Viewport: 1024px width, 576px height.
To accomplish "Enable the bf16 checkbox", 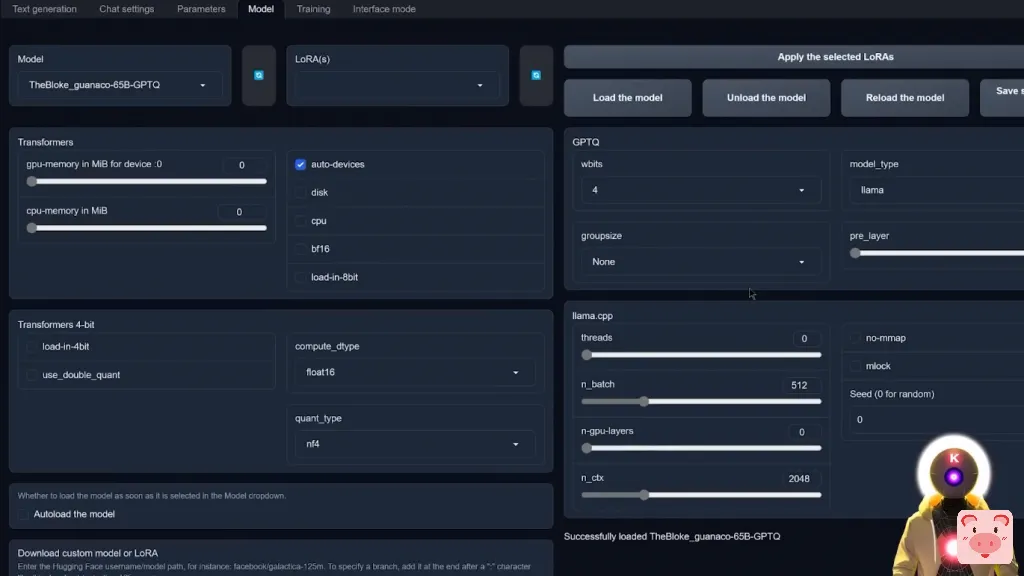I will [x=301, y=249].
